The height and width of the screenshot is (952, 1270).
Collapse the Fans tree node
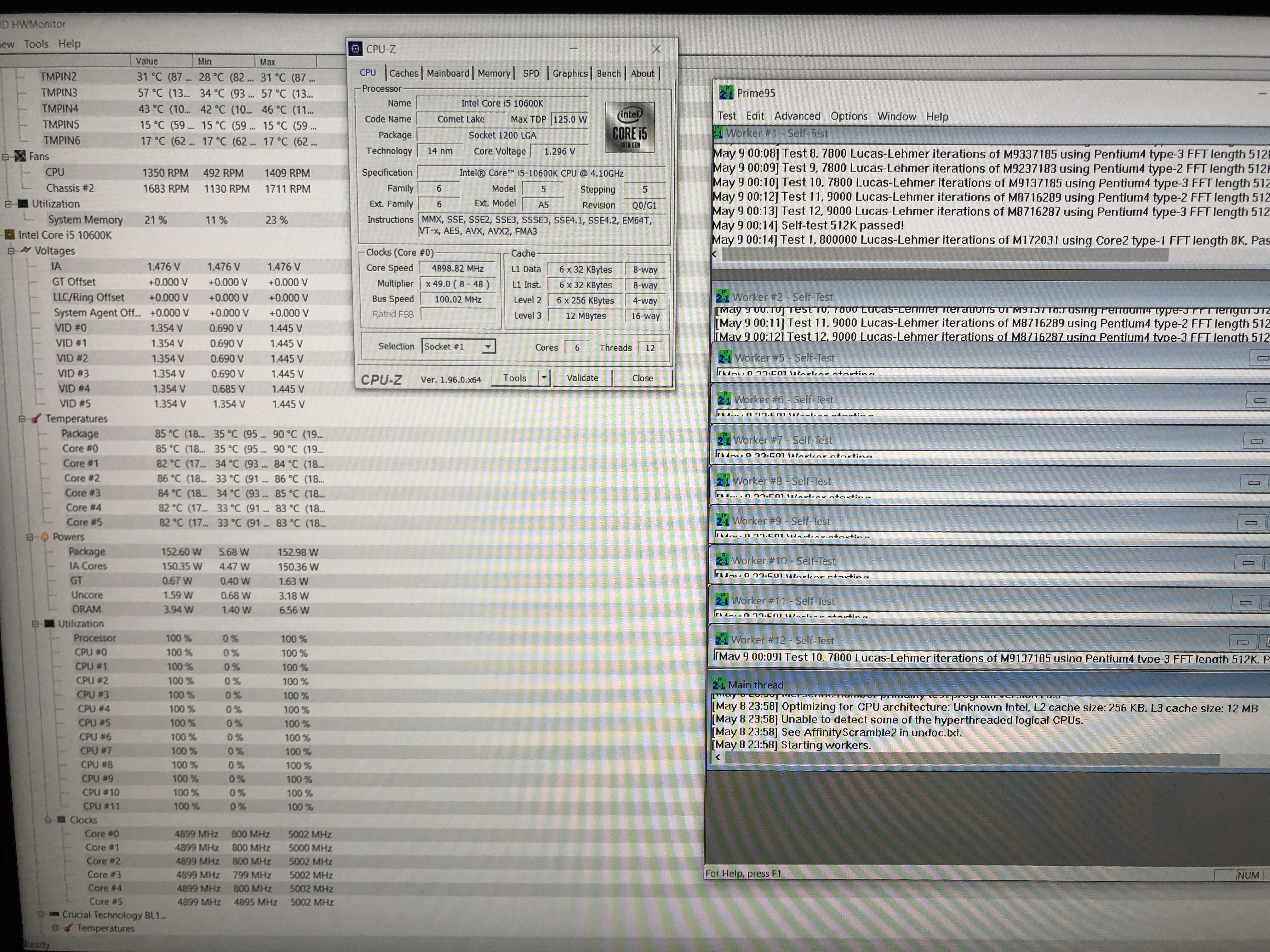(x=6, y=157)
